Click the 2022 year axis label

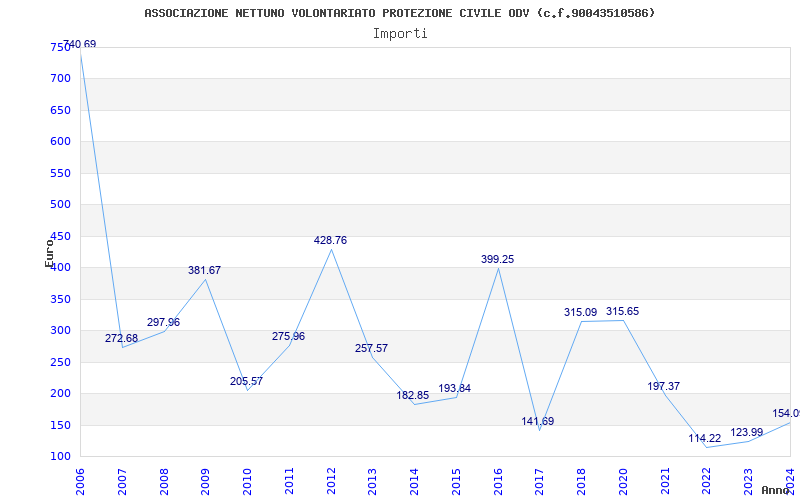[x=707, y=478]
